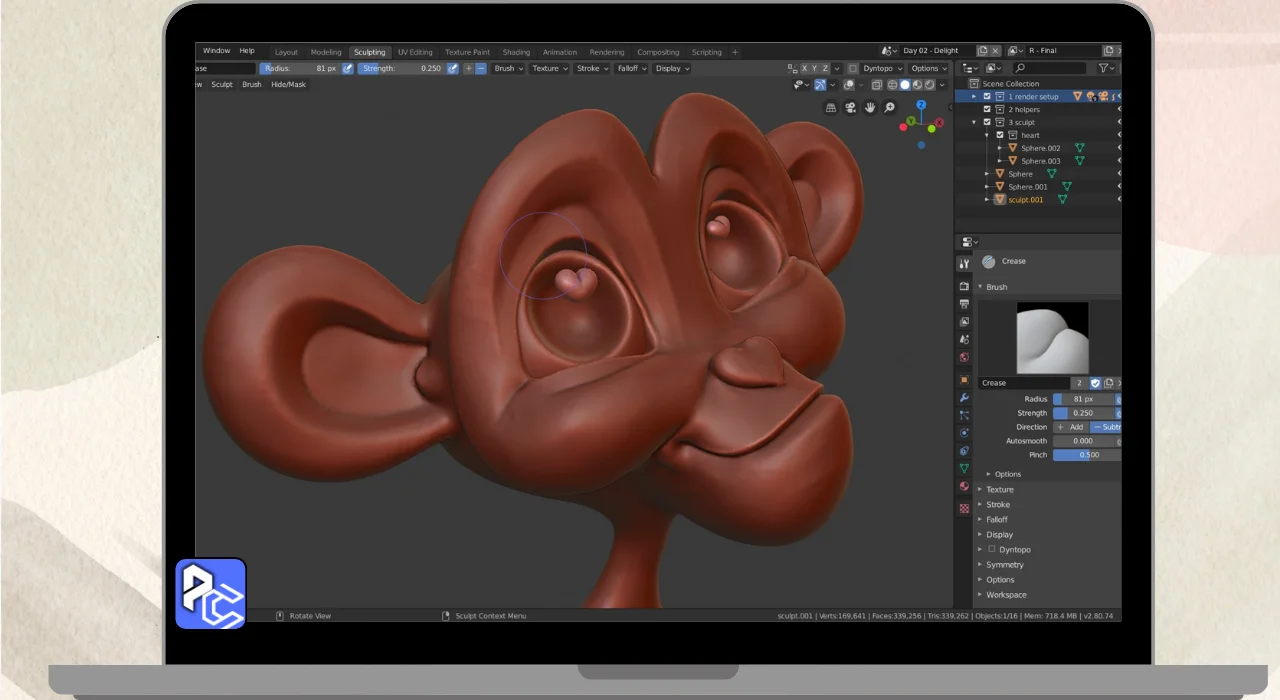Uncheck the '2 helpers' collection checkbox
Image resolution: width=1280 pixels, height=700 pixels.
[x=987, y=110]
